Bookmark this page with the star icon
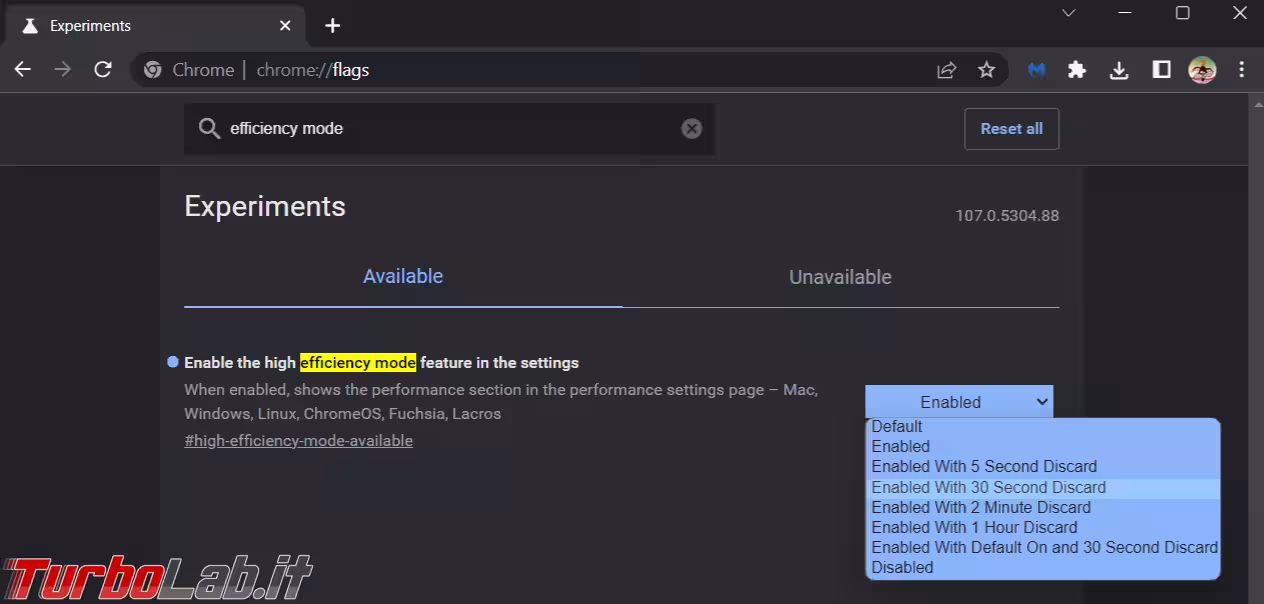Image resolution: width=1264 pixels, height=604 pixels. click(x=986, y=70)
